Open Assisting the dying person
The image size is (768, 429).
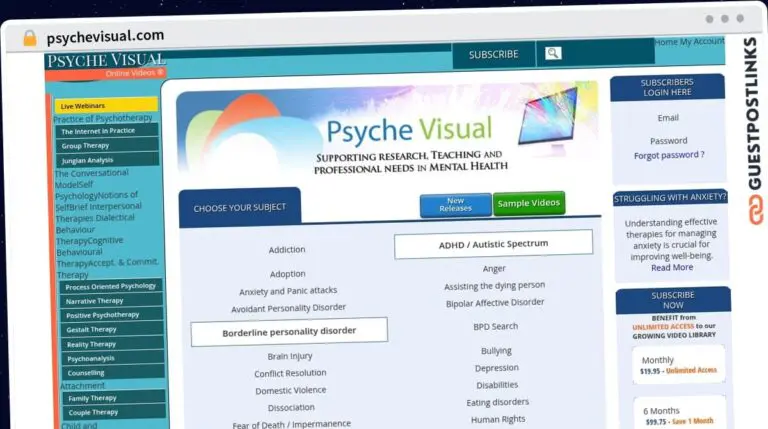pyautogui.click(x=495, y=286)
